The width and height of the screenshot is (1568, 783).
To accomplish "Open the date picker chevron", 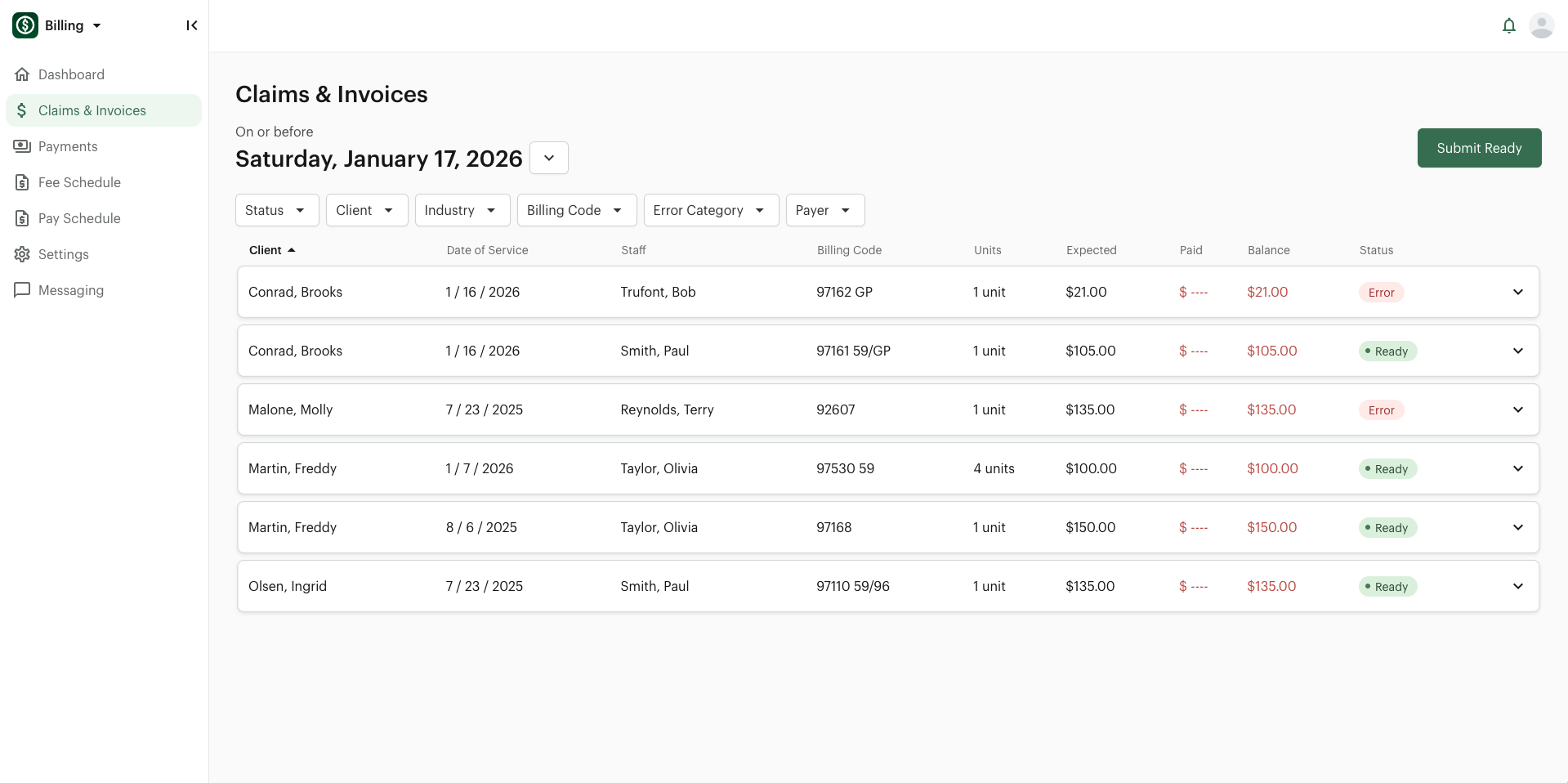I will (x=549, y=158).
